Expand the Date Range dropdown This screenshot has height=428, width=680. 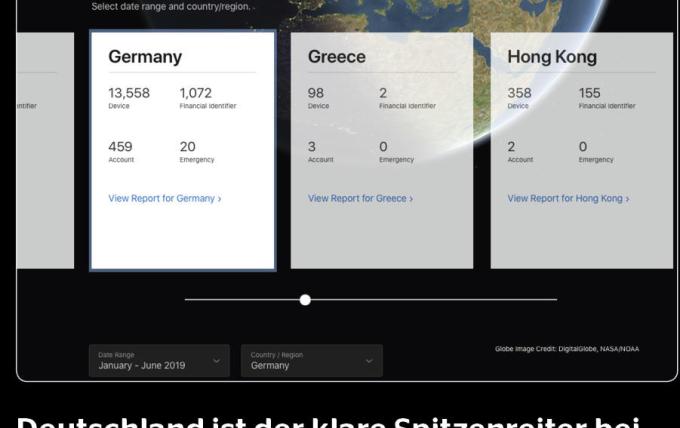pos(159,361)
